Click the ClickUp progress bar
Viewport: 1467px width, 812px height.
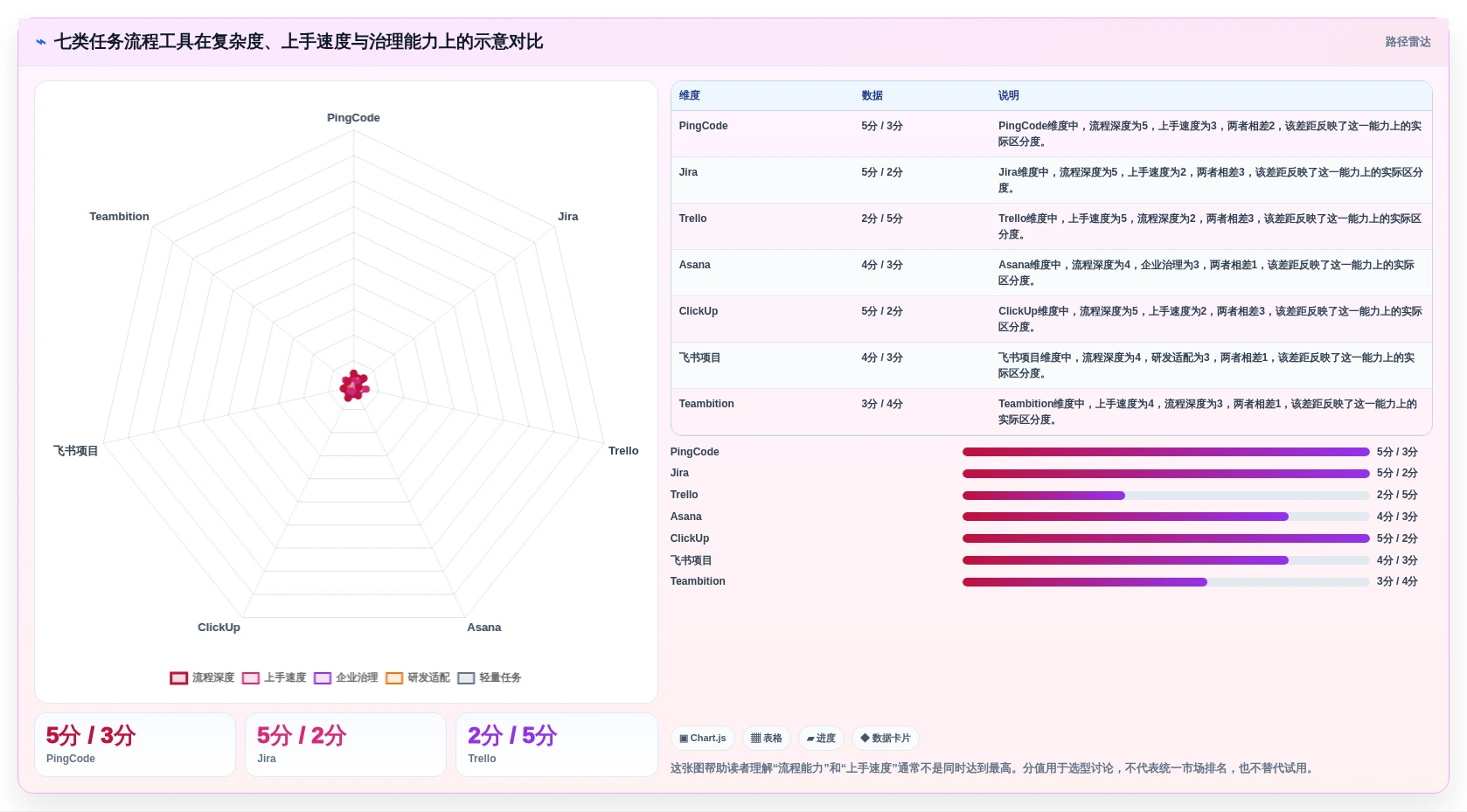[1165, 538]
